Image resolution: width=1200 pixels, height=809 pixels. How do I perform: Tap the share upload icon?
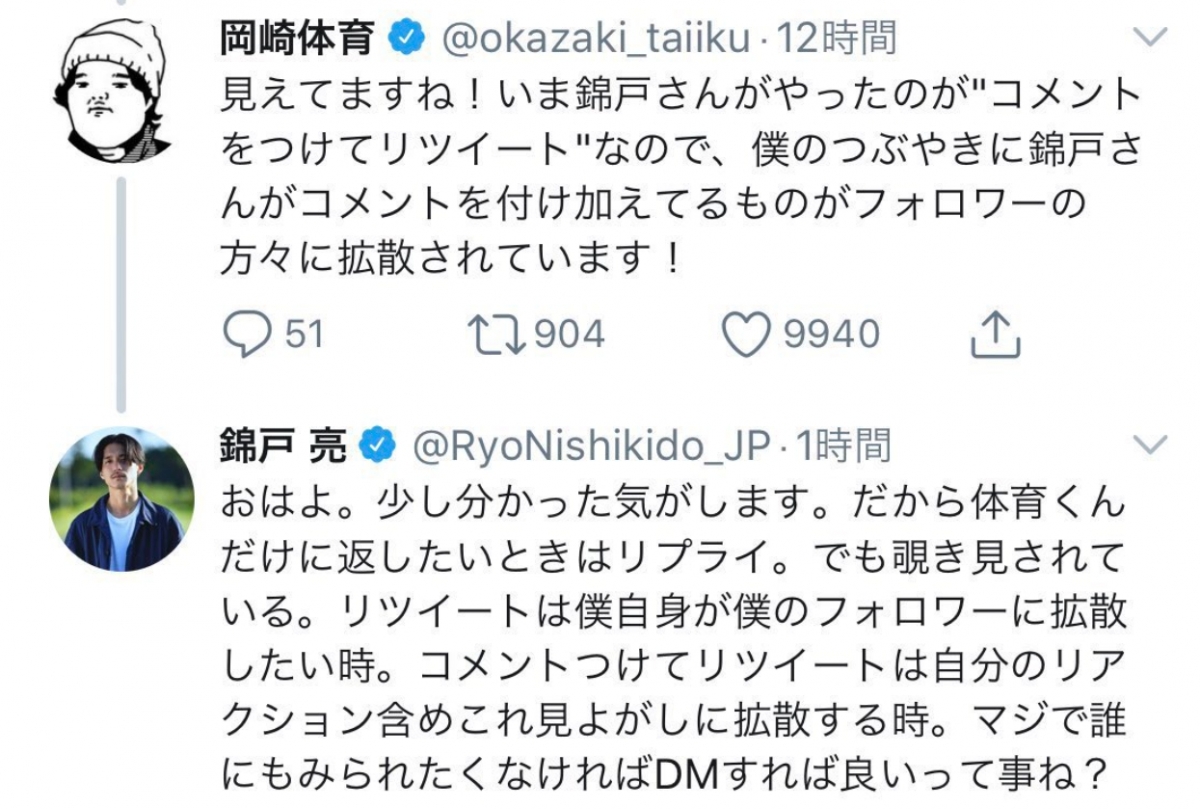pos(997,335)
